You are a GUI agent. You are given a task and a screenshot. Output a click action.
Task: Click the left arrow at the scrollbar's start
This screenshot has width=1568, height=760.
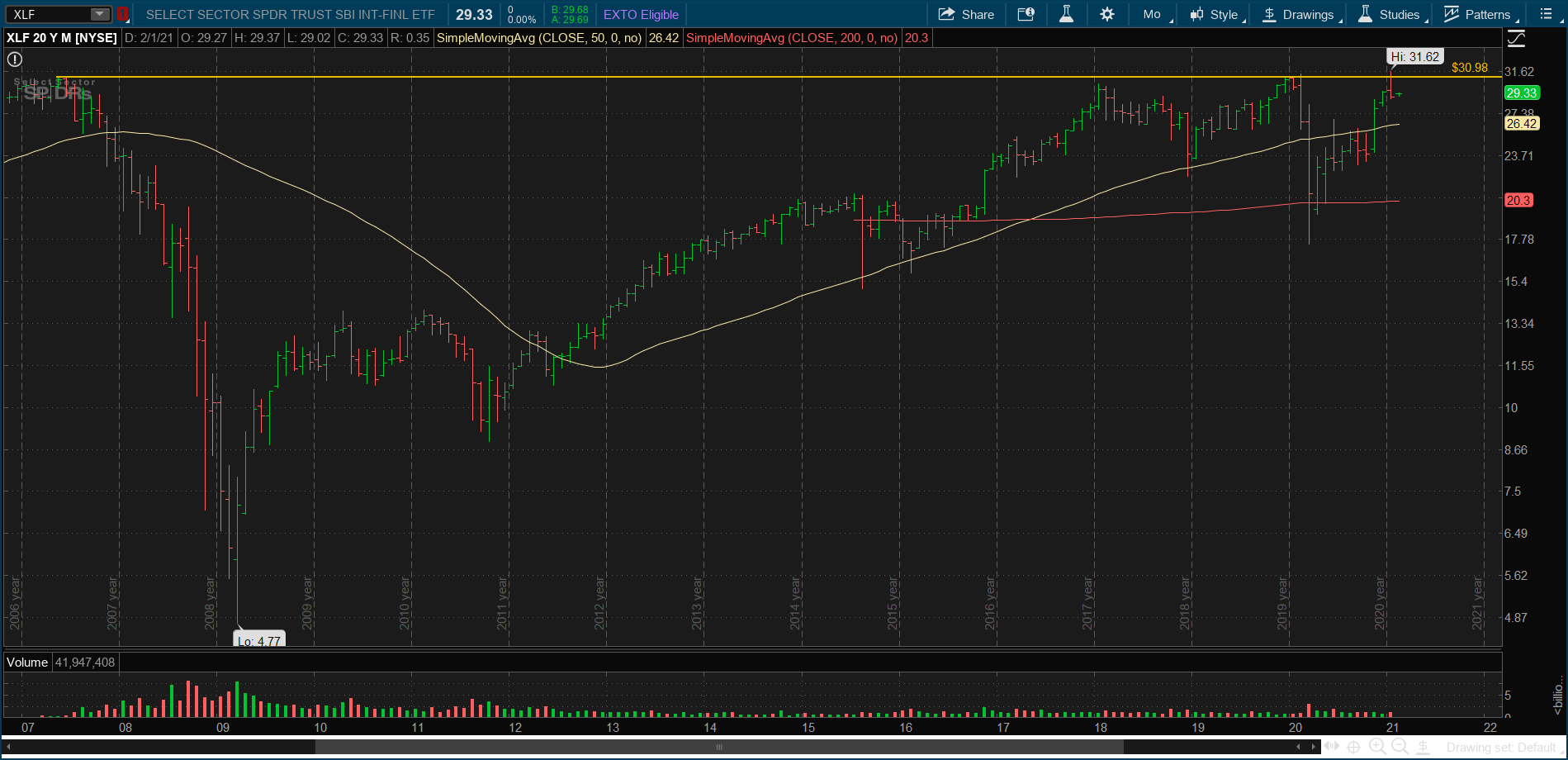point(9,747)
